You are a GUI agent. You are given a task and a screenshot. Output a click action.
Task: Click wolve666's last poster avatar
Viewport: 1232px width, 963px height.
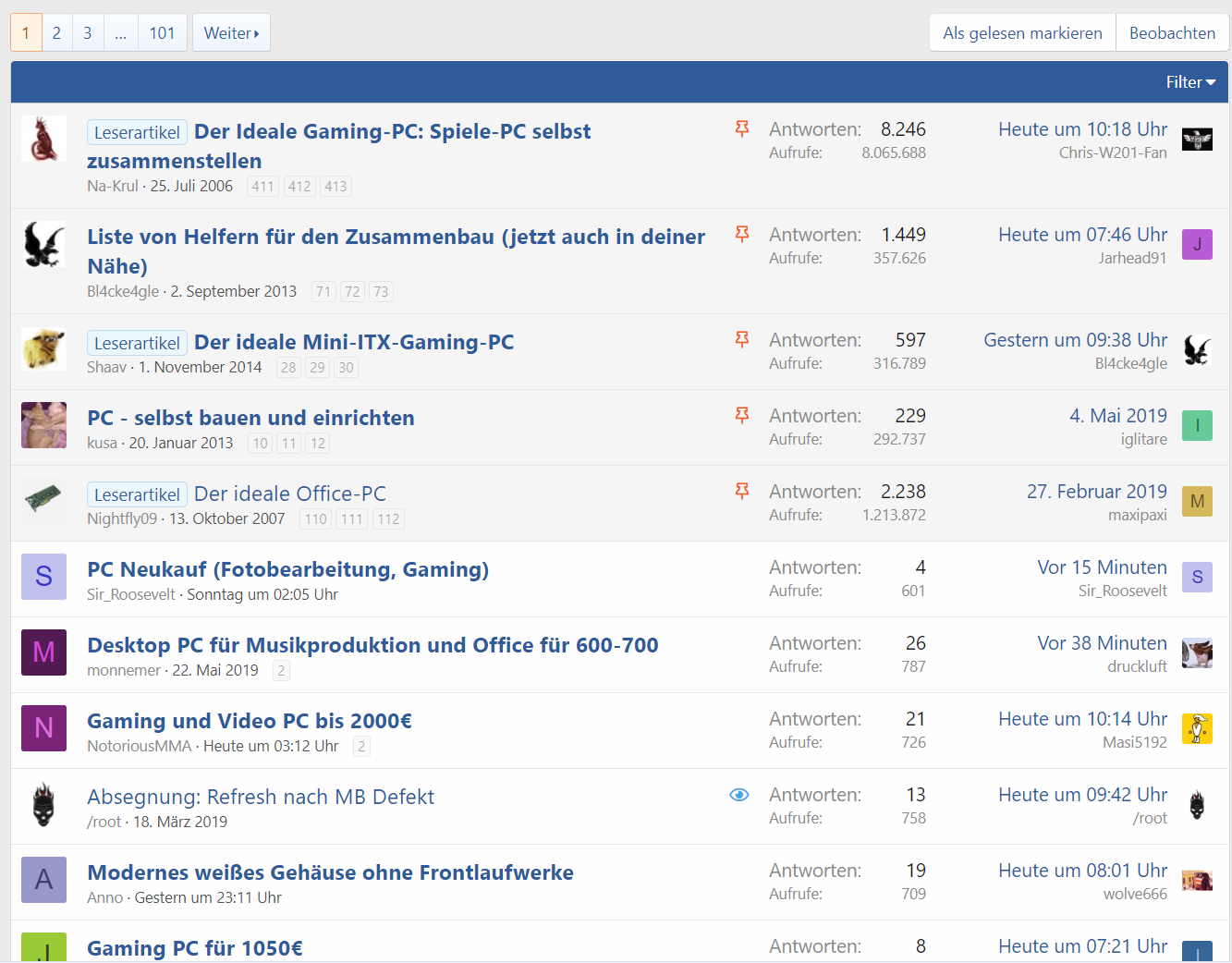(1197, 881)
